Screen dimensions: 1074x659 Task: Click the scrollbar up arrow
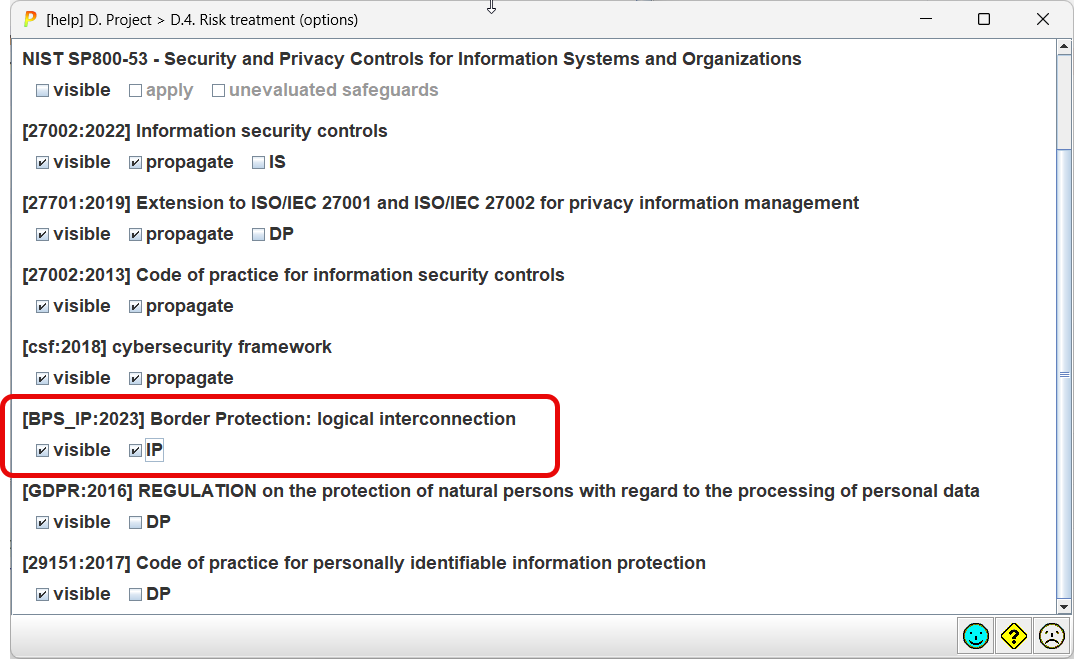1064,48
